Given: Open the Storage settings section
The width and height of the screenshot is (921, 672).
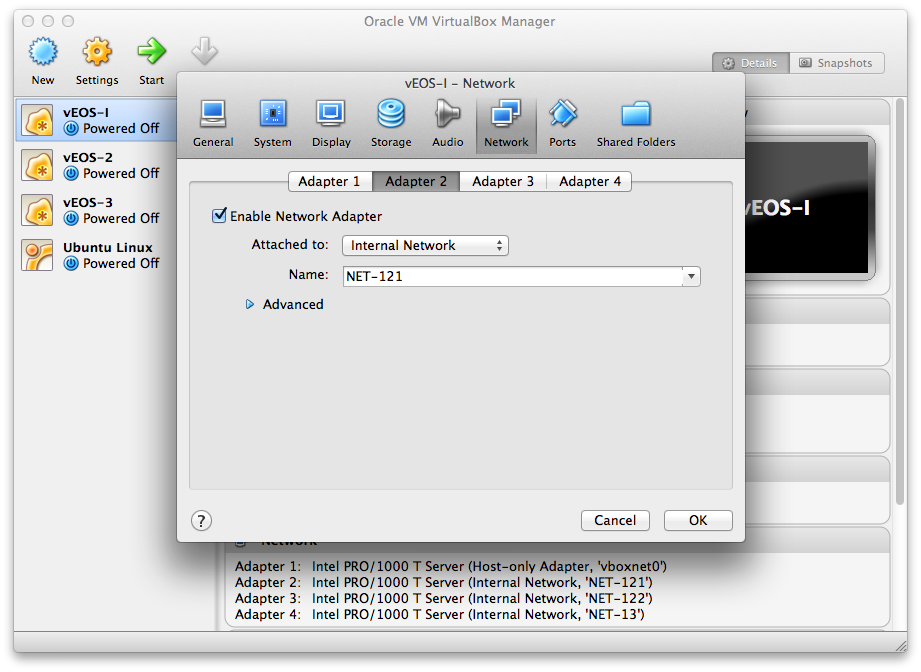Looking at the screenshot, I should pyautogui.click(x=391, y=123).
